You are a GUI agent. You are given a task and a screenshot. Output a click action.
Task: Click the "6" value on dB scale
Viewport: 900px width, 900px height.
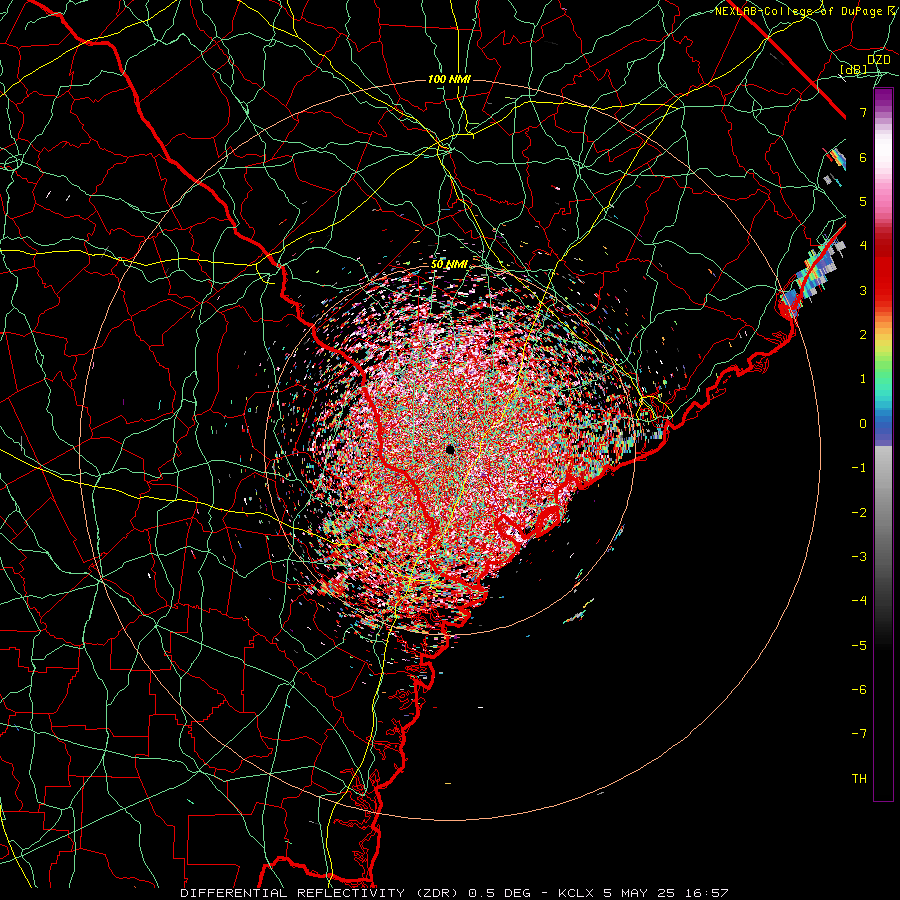(863, 157)
